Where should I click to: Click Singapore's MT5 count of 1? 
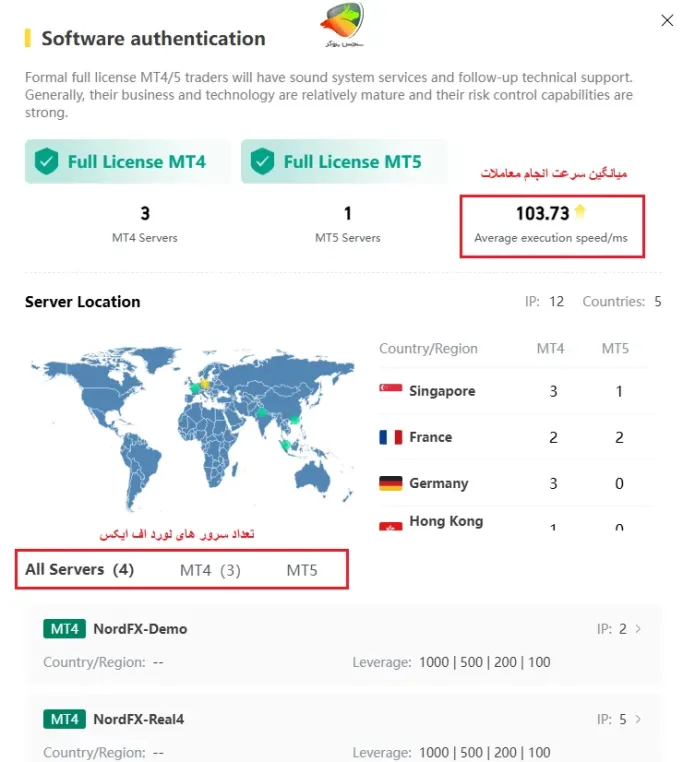619,391
